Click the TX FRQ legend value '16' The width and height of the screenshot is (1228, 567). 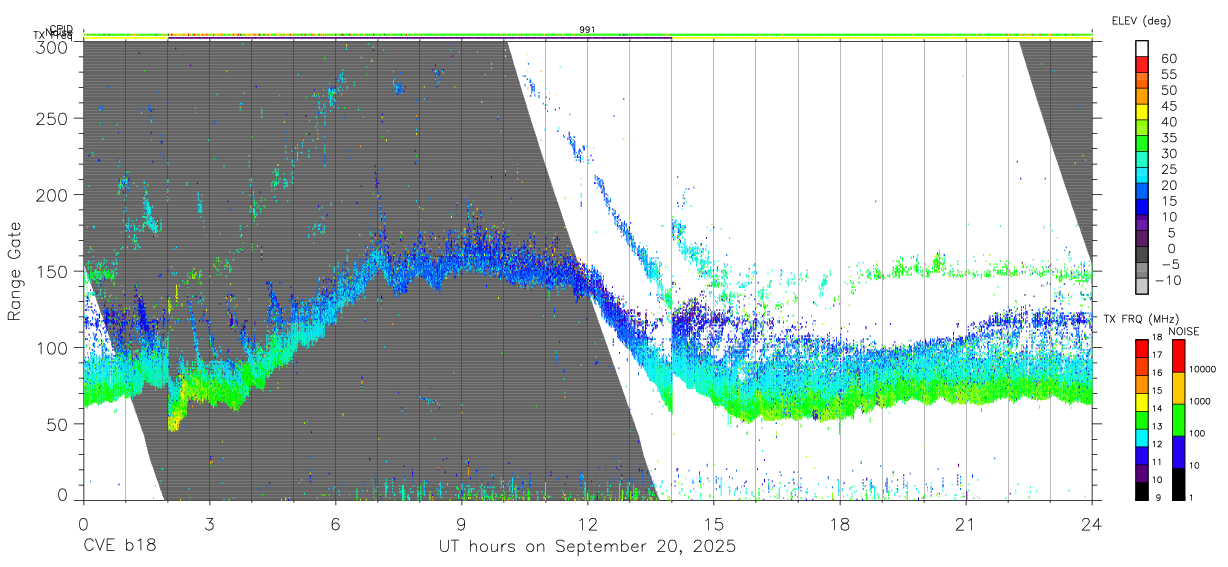(1156, 373)
